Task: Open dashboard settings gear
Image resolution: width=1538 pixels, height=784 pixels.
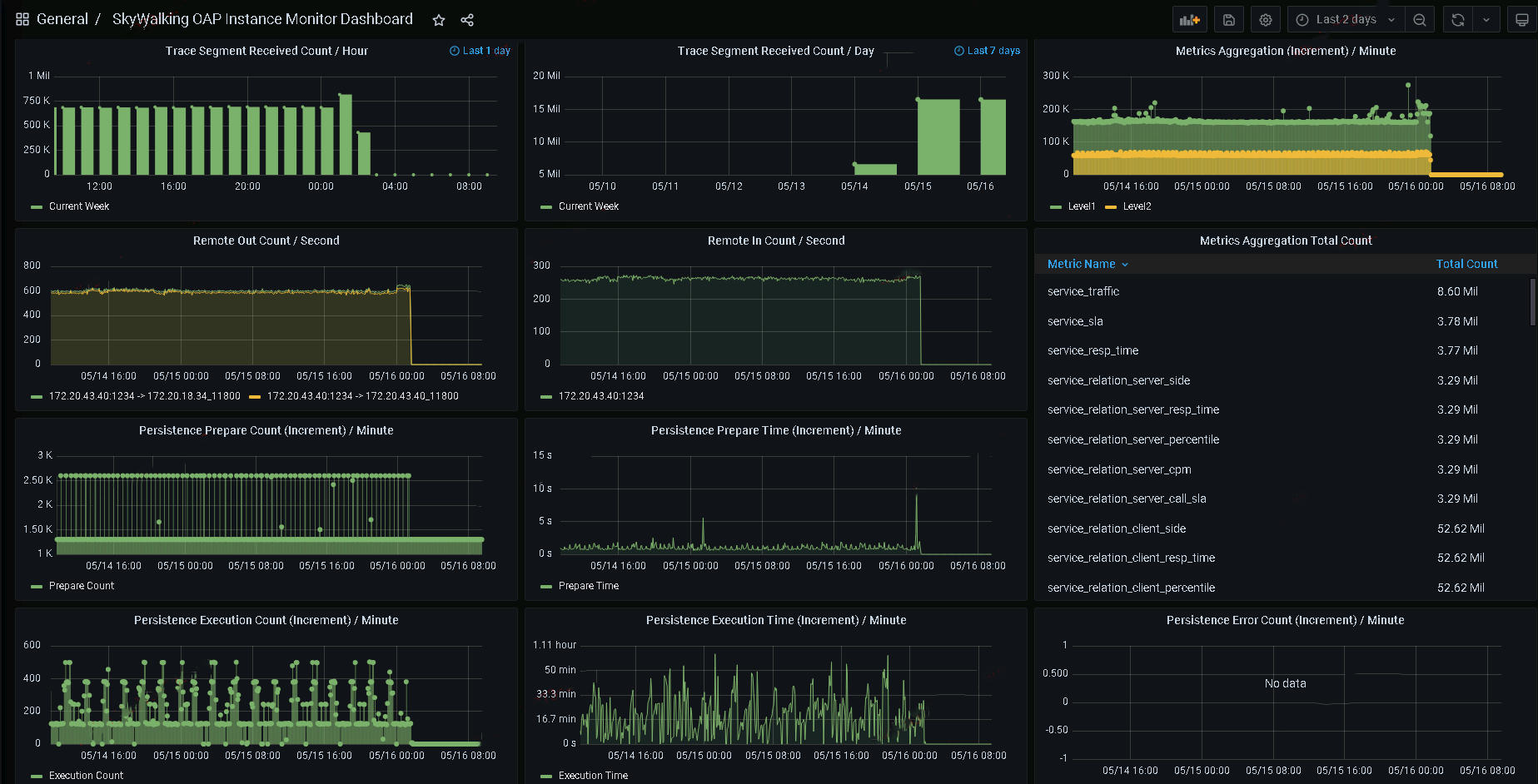Action: click(1266, 20)
